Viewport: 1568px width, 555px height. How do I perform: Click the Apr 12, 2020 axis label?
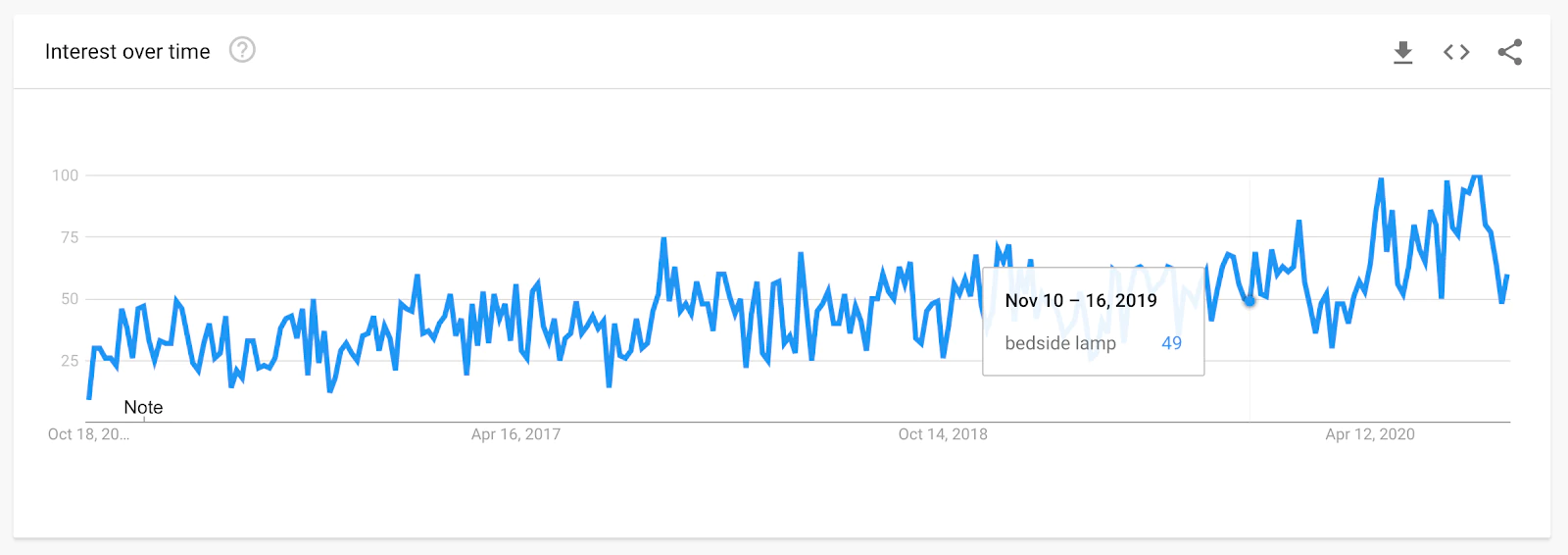[1370, 434]
